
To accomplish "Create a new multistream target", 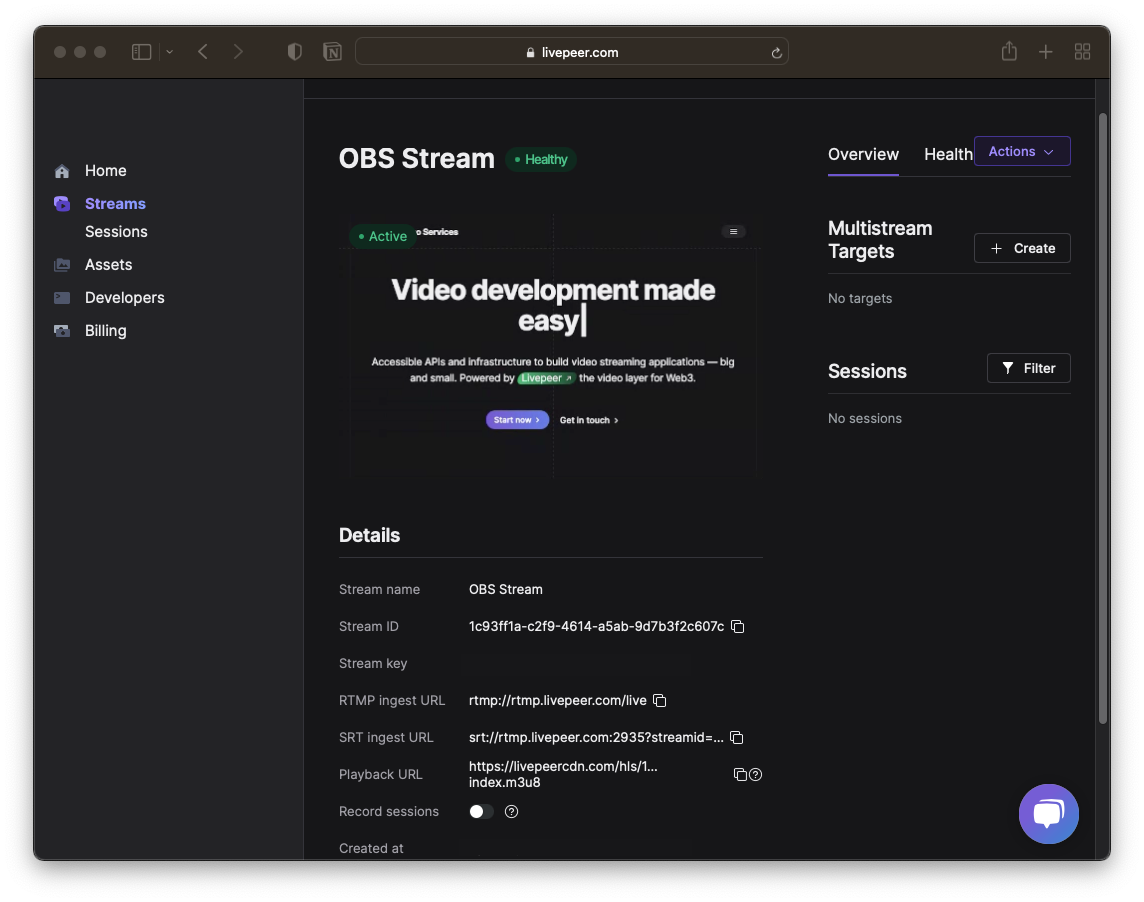I will point(1021,248).
